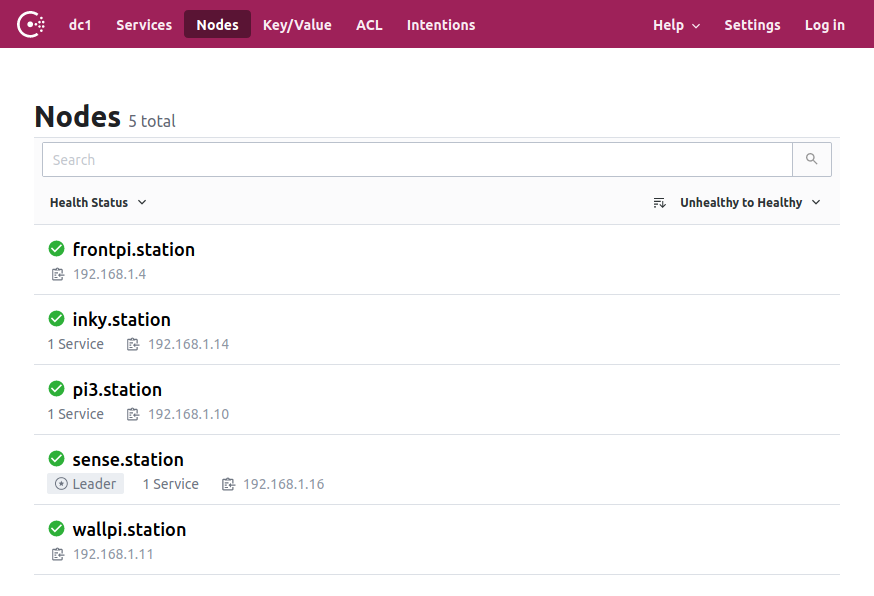Copy IP address icon for inky.station
This screenshot has width=874, height=596.
pos(133,345)
